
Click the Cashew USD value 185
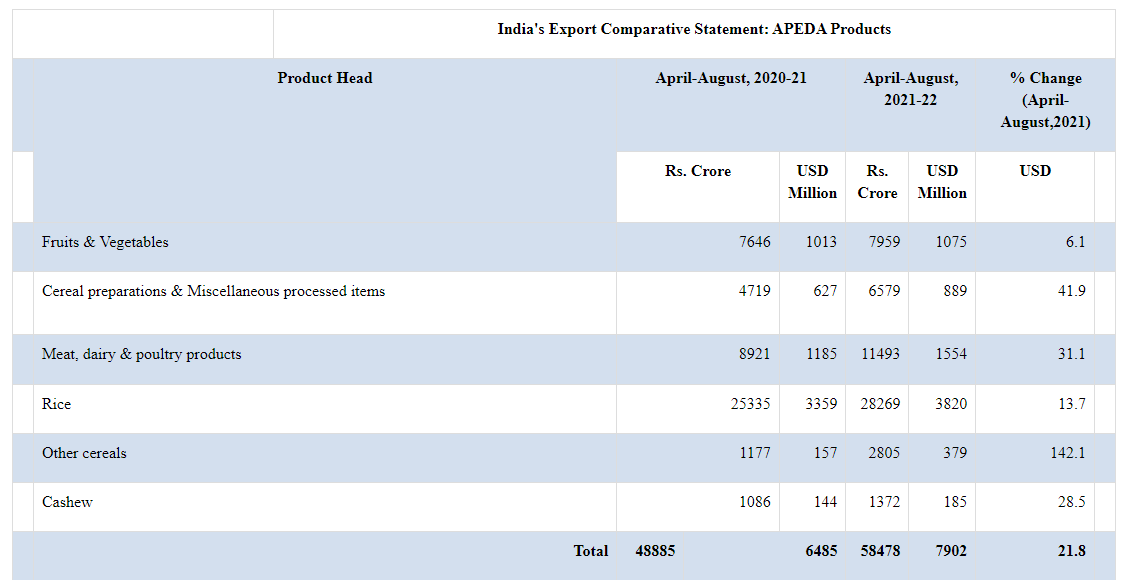coord(954,502)
